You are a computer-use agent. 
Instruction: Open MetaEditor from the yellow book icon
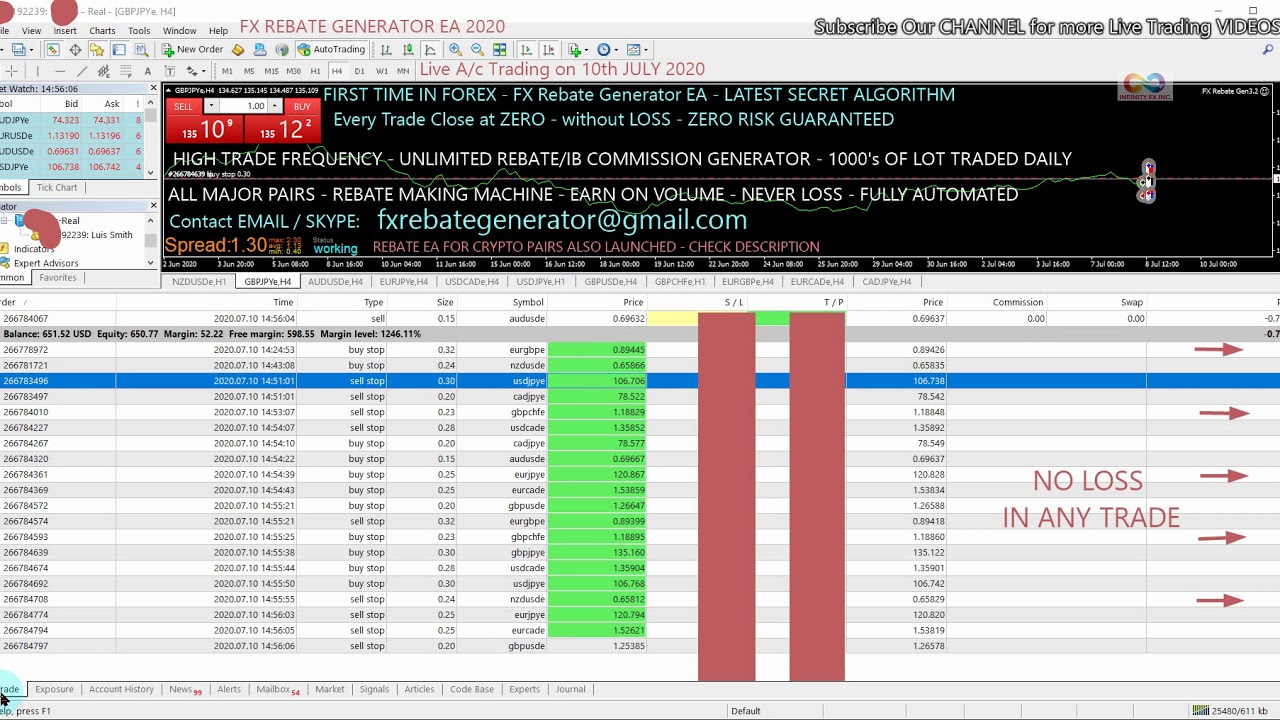pyautogui.click(x=238, y=49)
